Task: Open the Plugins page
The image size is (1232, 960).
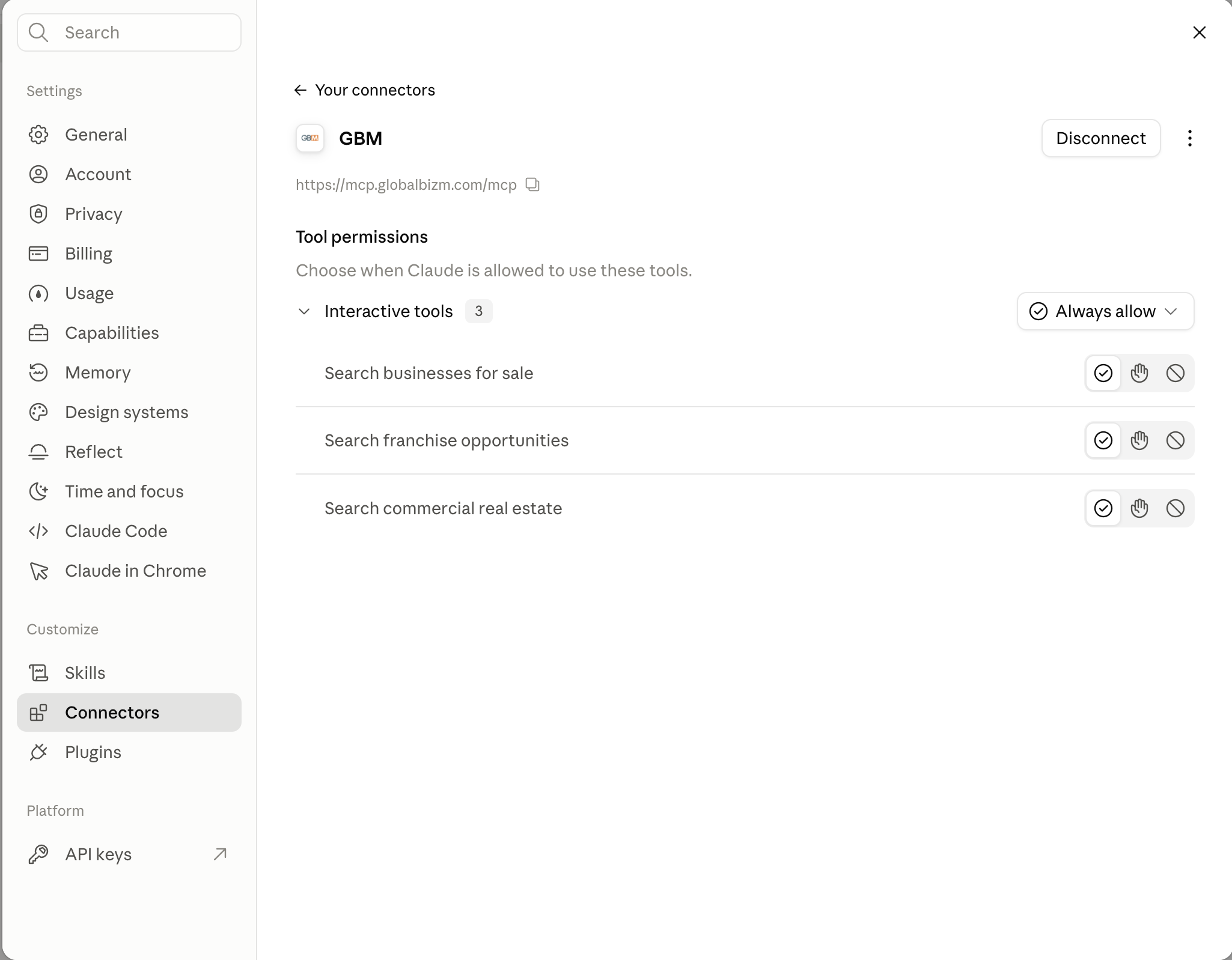Action: click(x=129, y=752)
